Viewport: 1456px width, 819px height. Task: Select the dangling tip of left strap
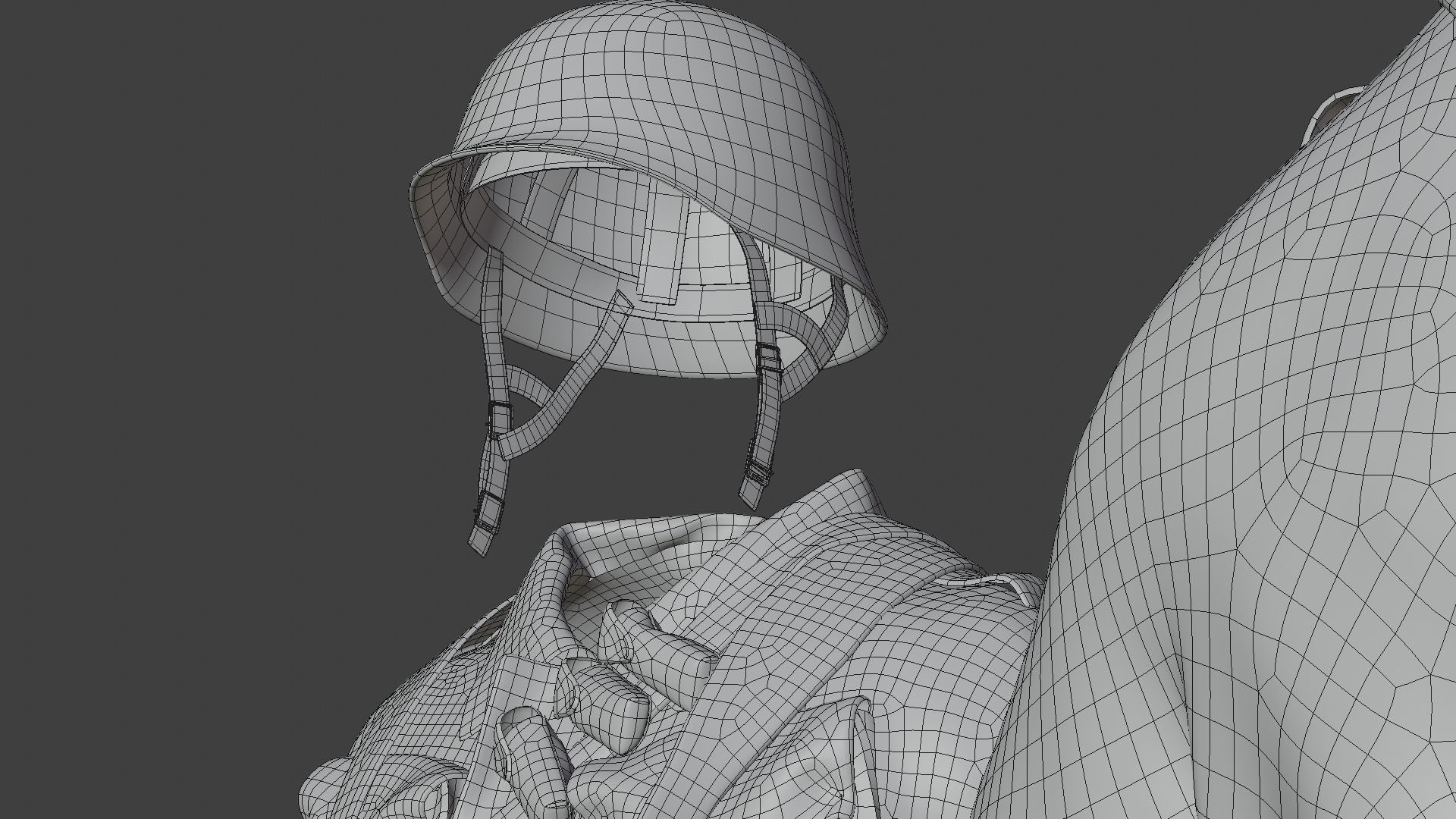(x=480, y=540)
